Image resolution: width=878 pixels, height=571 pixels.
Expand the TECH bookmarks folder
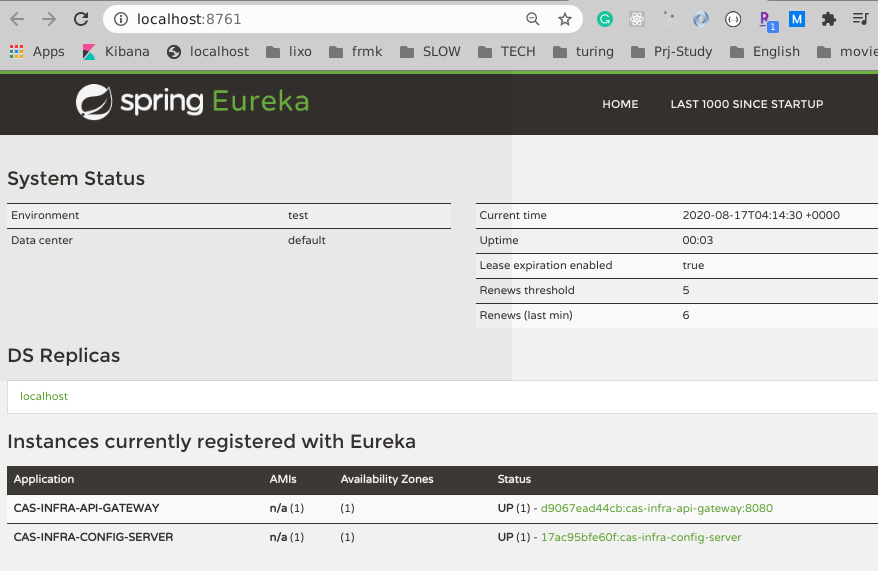(x=507, y=52)
